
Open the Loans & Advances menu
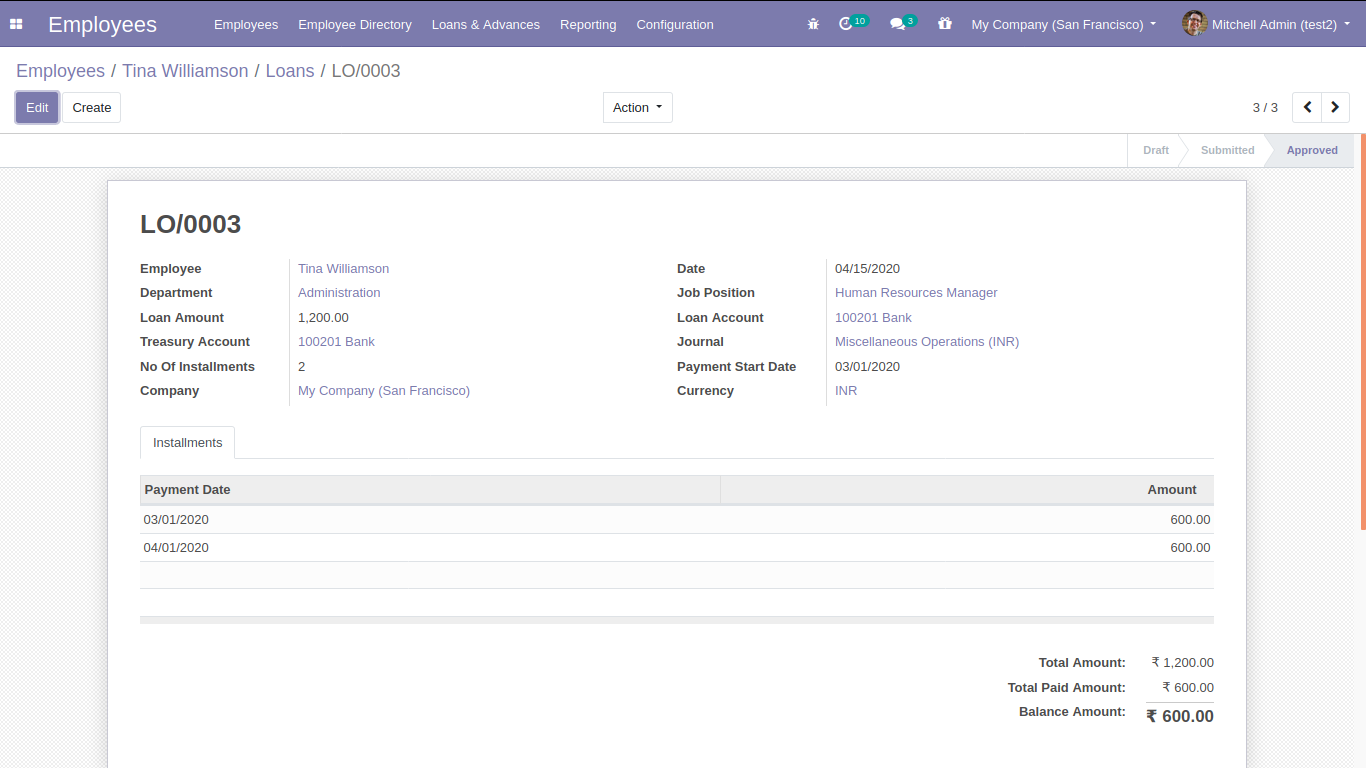[485, 24]
